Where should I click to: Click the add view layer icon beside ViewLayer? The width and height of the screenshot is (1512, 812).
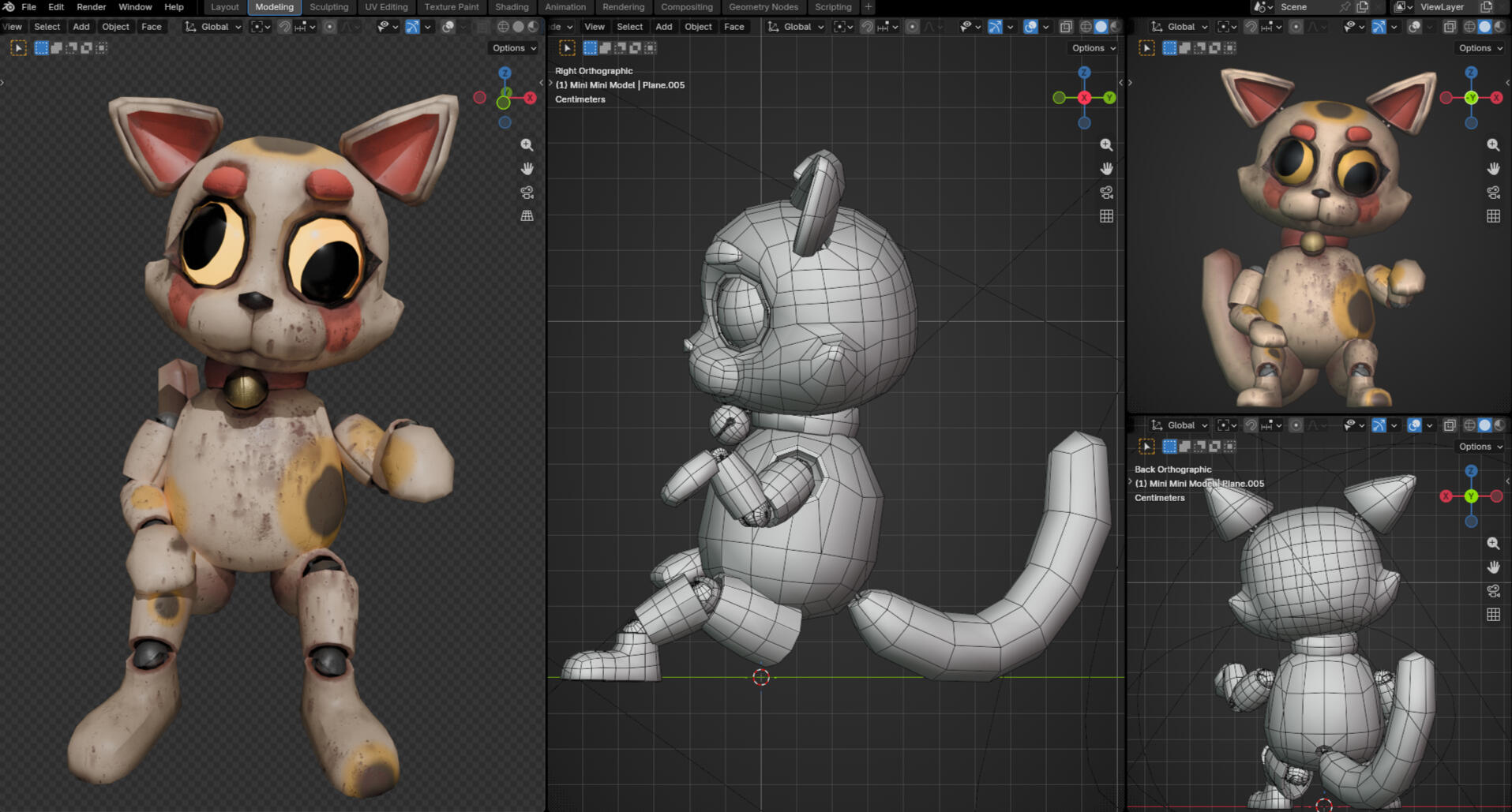tap(1486, 7)
